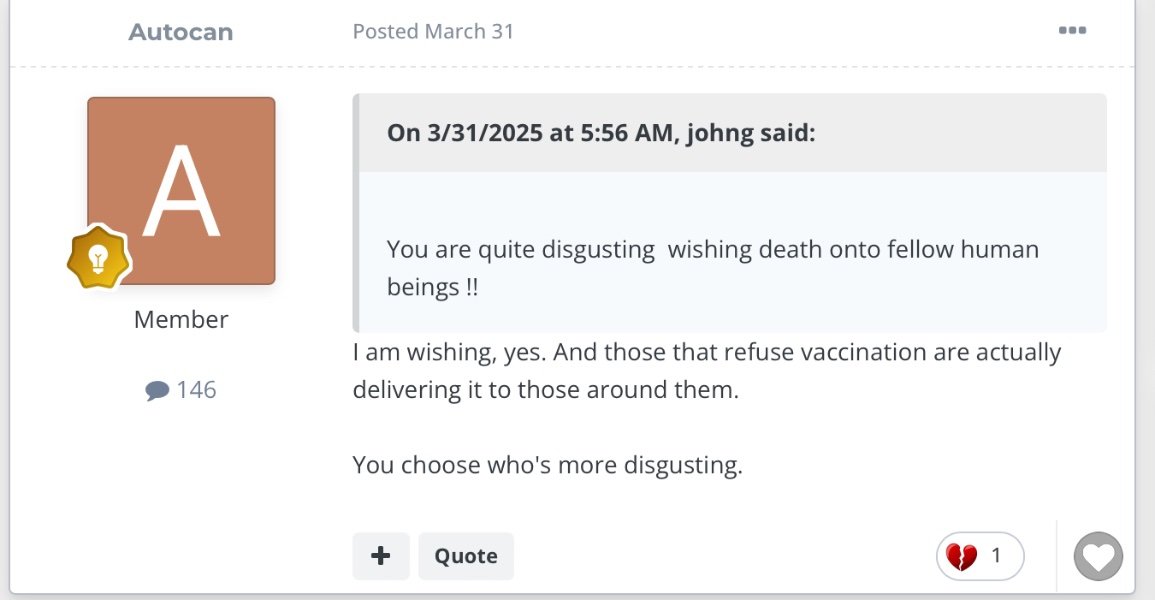Click the gold lightbulb rank badge
The width and height of the screenshot is (1155, 600).
98,257
